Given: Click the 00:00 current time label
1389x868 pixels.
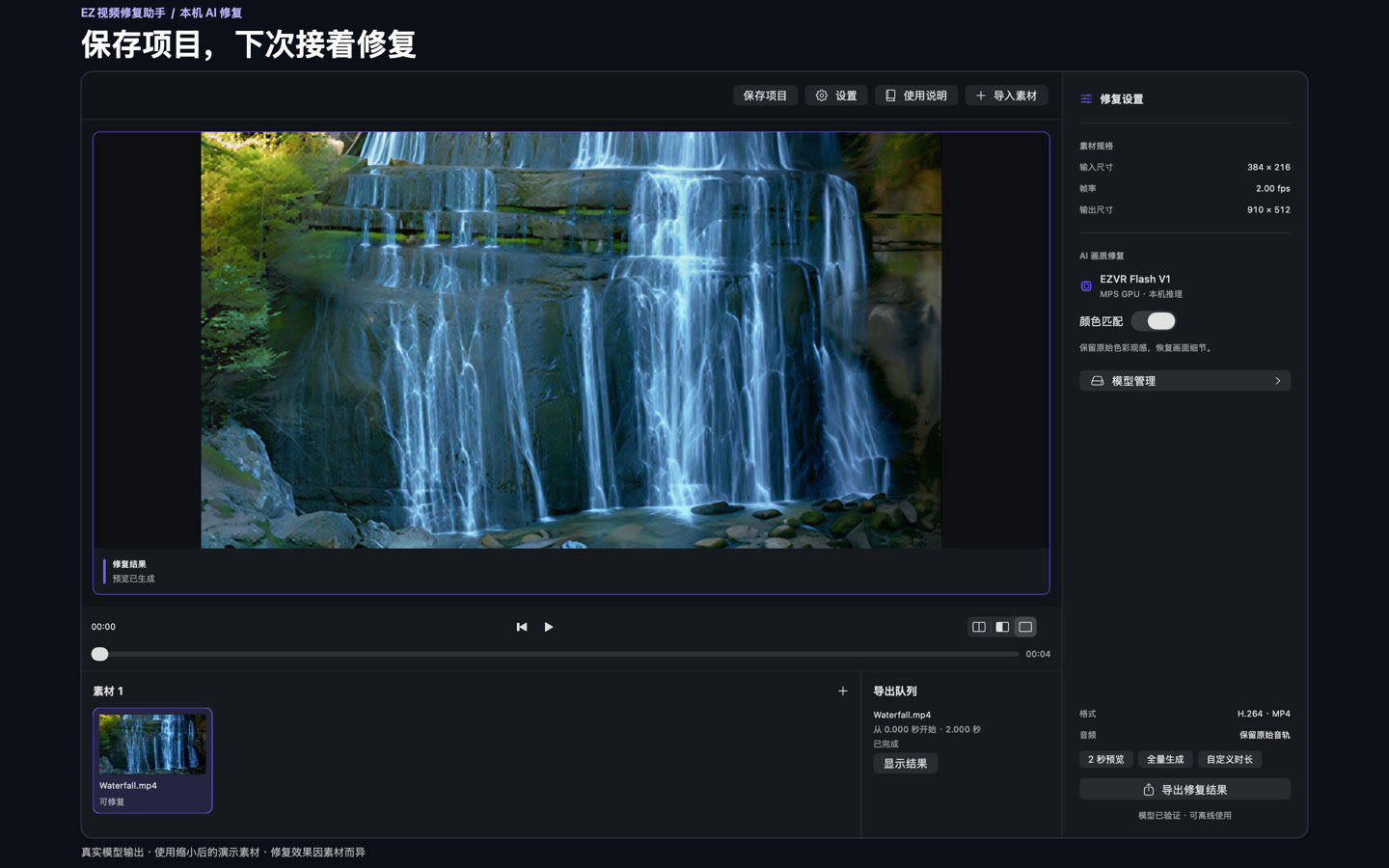Looking at the screenshot, I should [103, 627].
